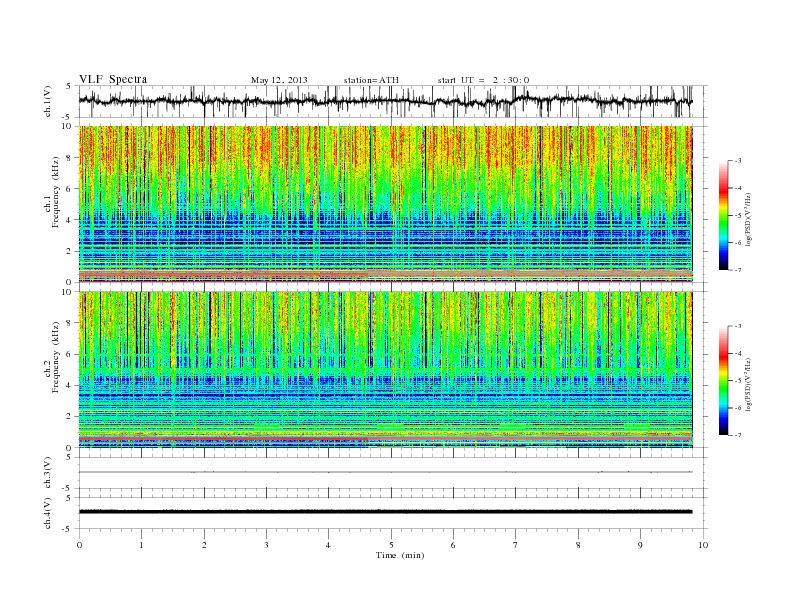The height and width of the screenshot is (612, 792).
Task: Click the 'May 12, 2013' date label
Action: click(279, 80)
